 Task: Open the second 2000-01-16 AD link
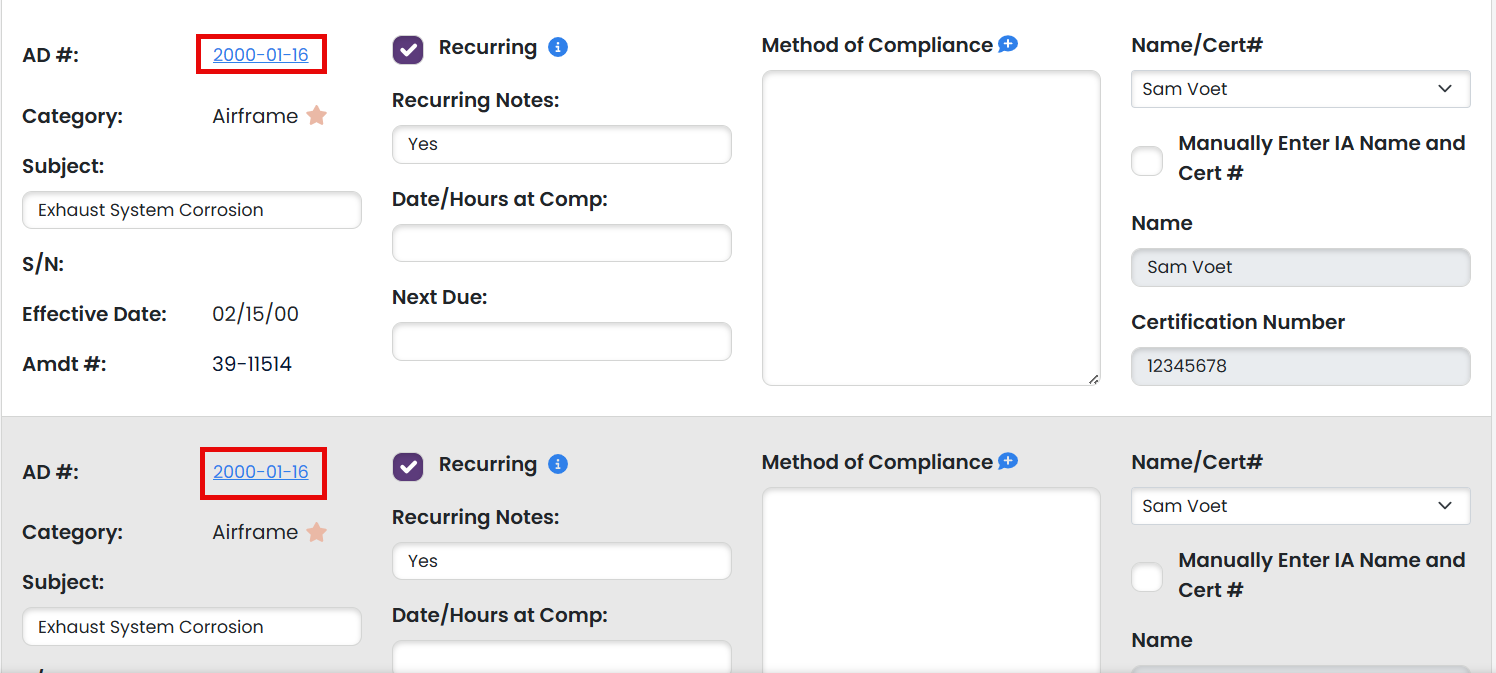(261, 472)
